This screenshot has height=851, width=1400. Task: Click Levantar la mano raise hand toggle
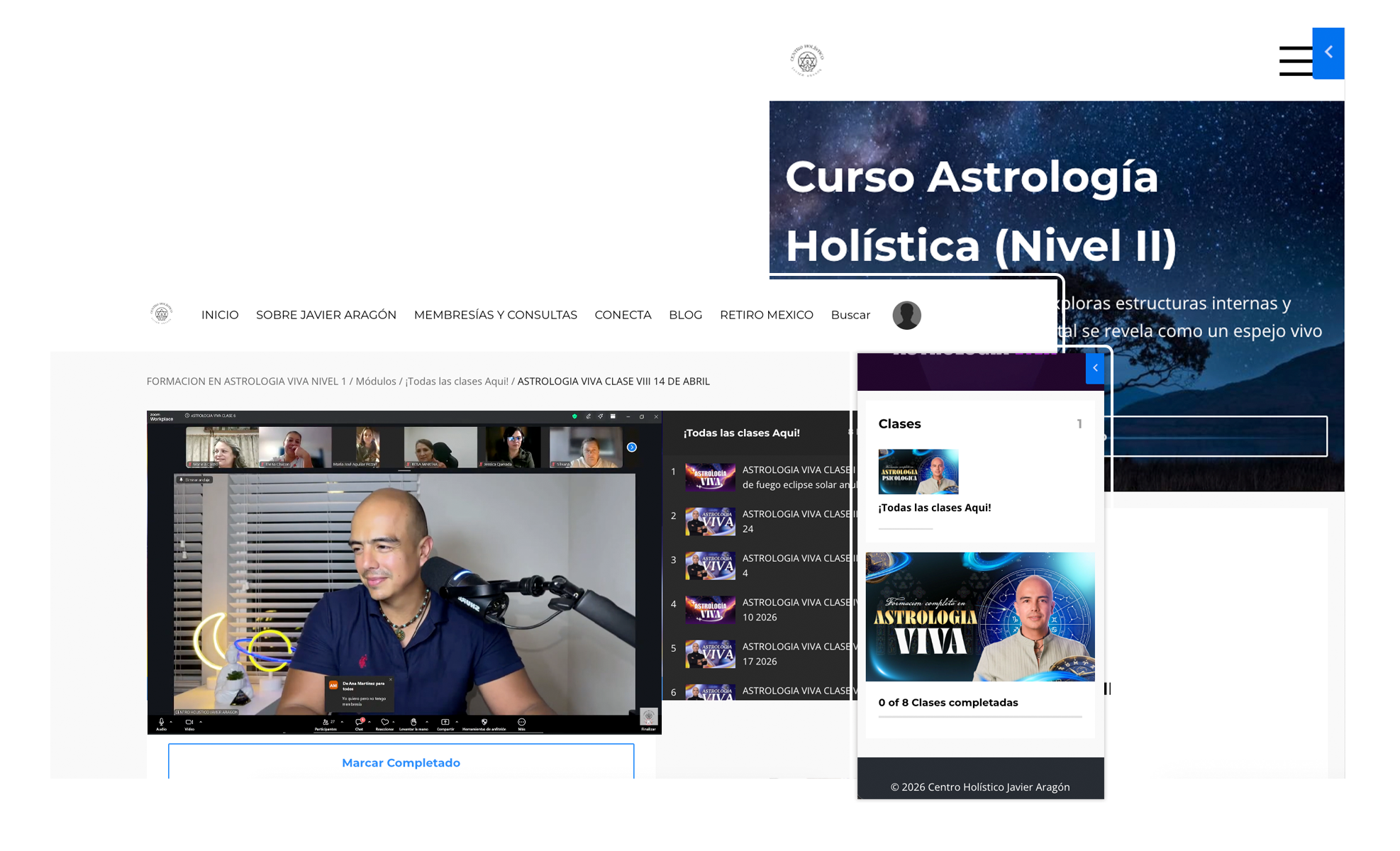pos(413,722)
